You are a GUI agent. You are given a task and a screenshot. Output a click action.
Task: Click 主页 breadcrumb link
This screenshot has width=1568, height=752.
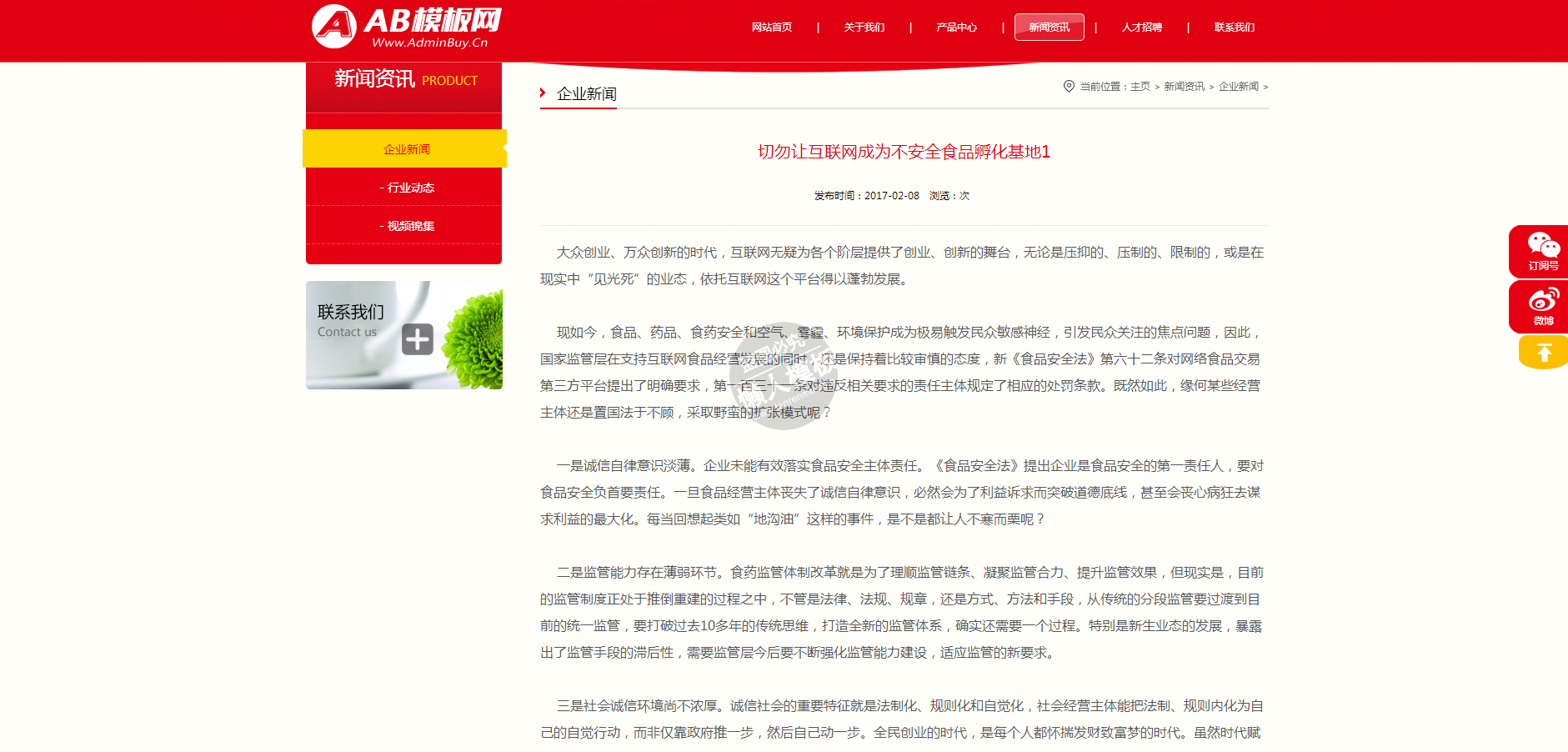pyautogui.click(x=1140, y=87)
